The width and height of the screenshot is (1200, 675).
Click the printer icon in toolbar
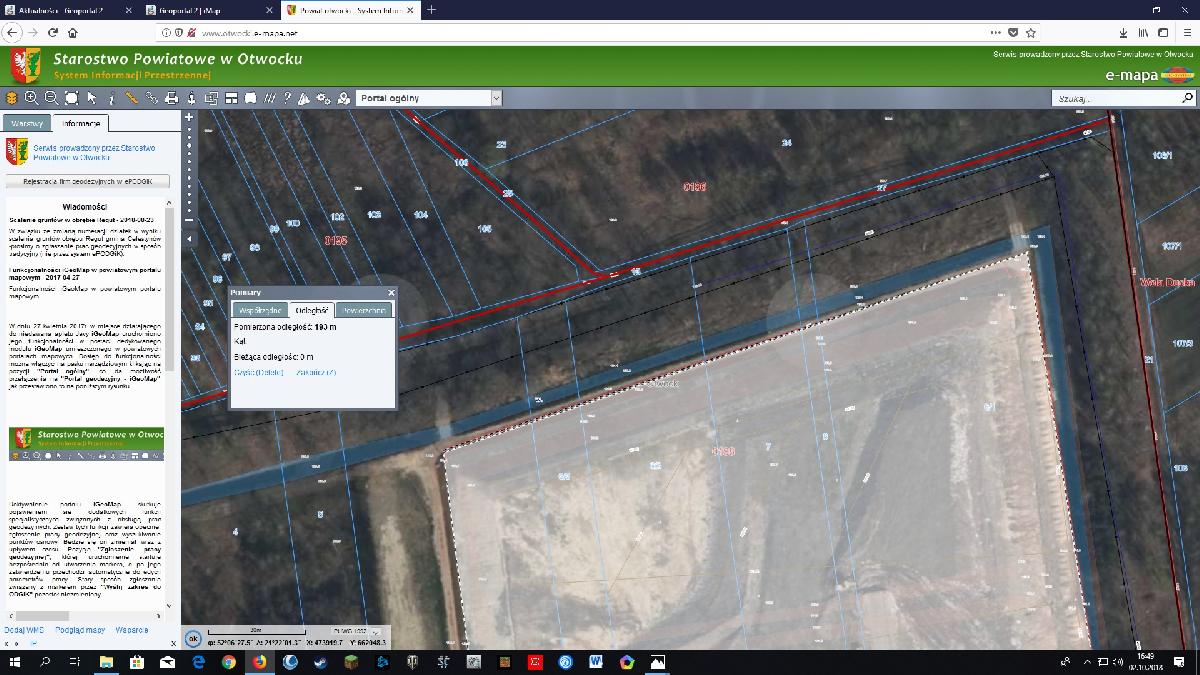[171, 98]
